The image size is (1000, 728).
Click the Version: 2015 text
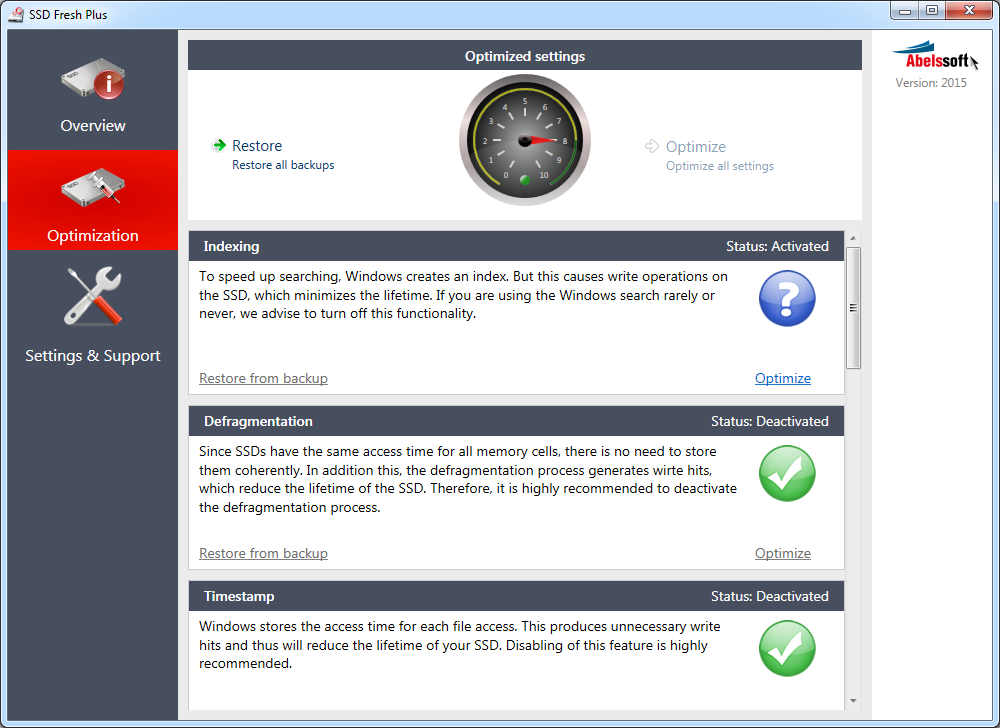931,83
